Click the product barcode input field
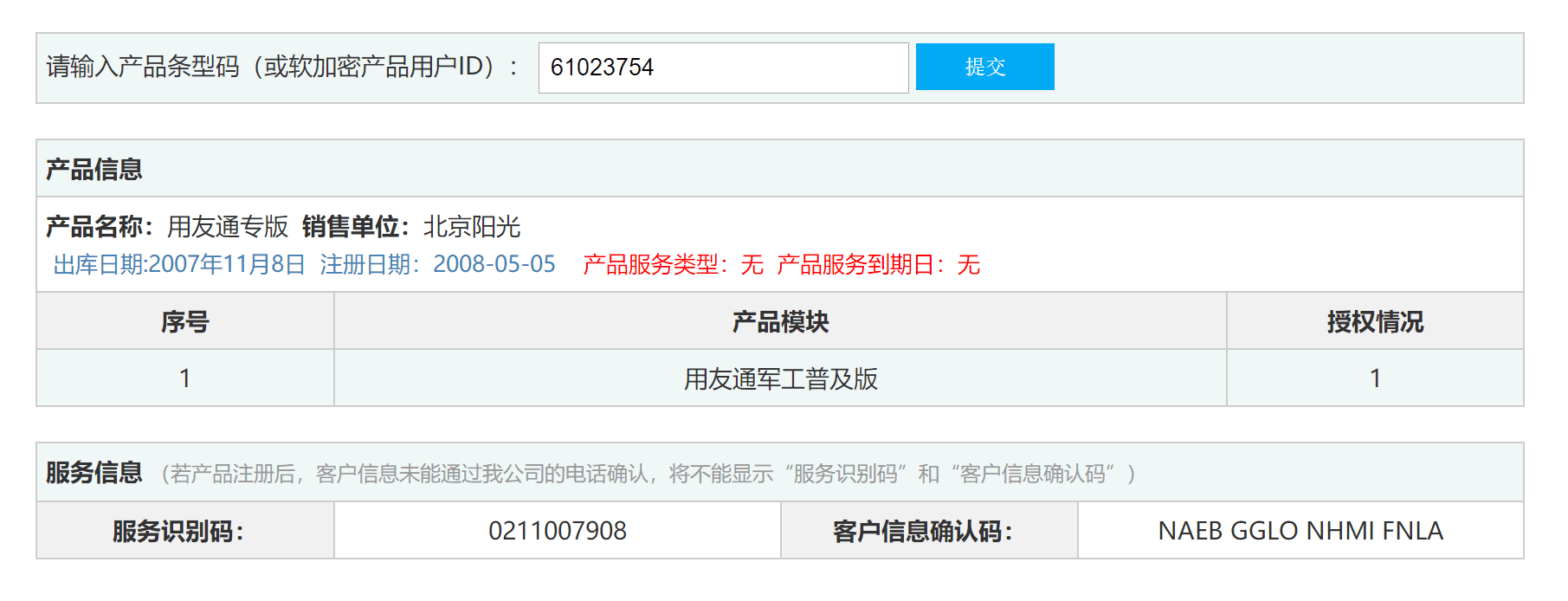This screenshot has width=1568, height=601. click(723, 68)
